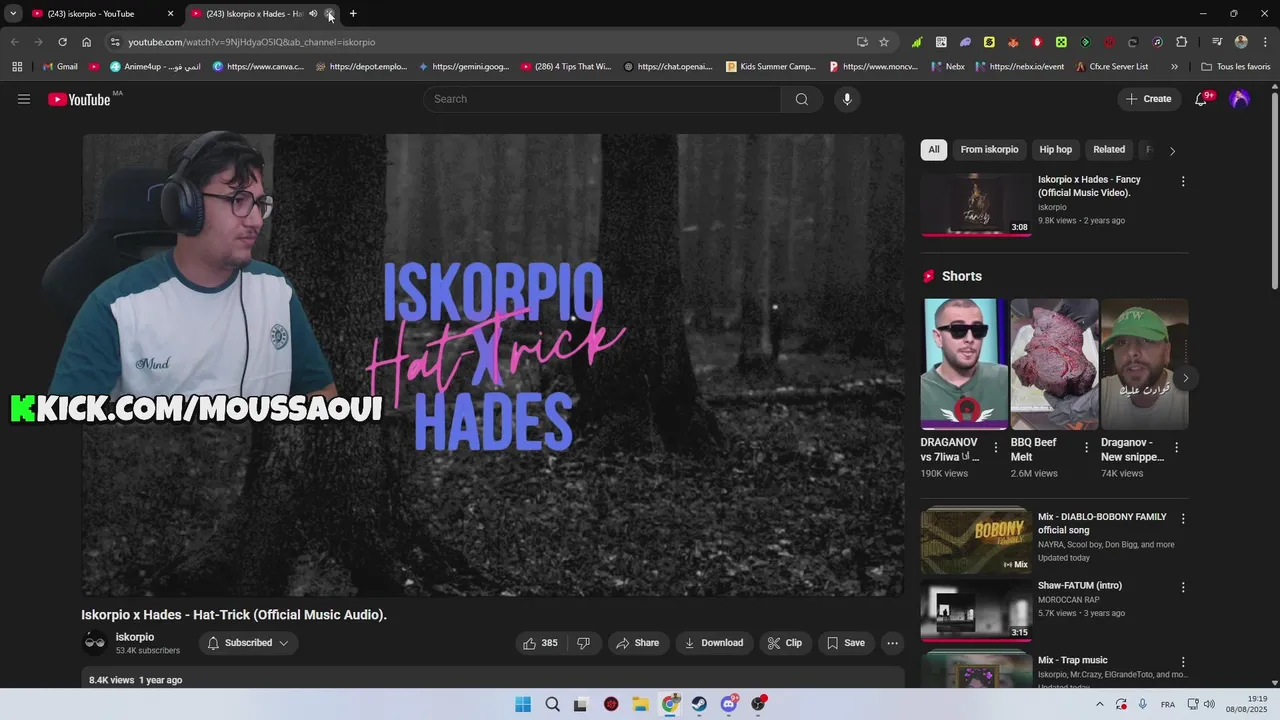Switch the FRA keyboard language indicator

coord(1167,704)
